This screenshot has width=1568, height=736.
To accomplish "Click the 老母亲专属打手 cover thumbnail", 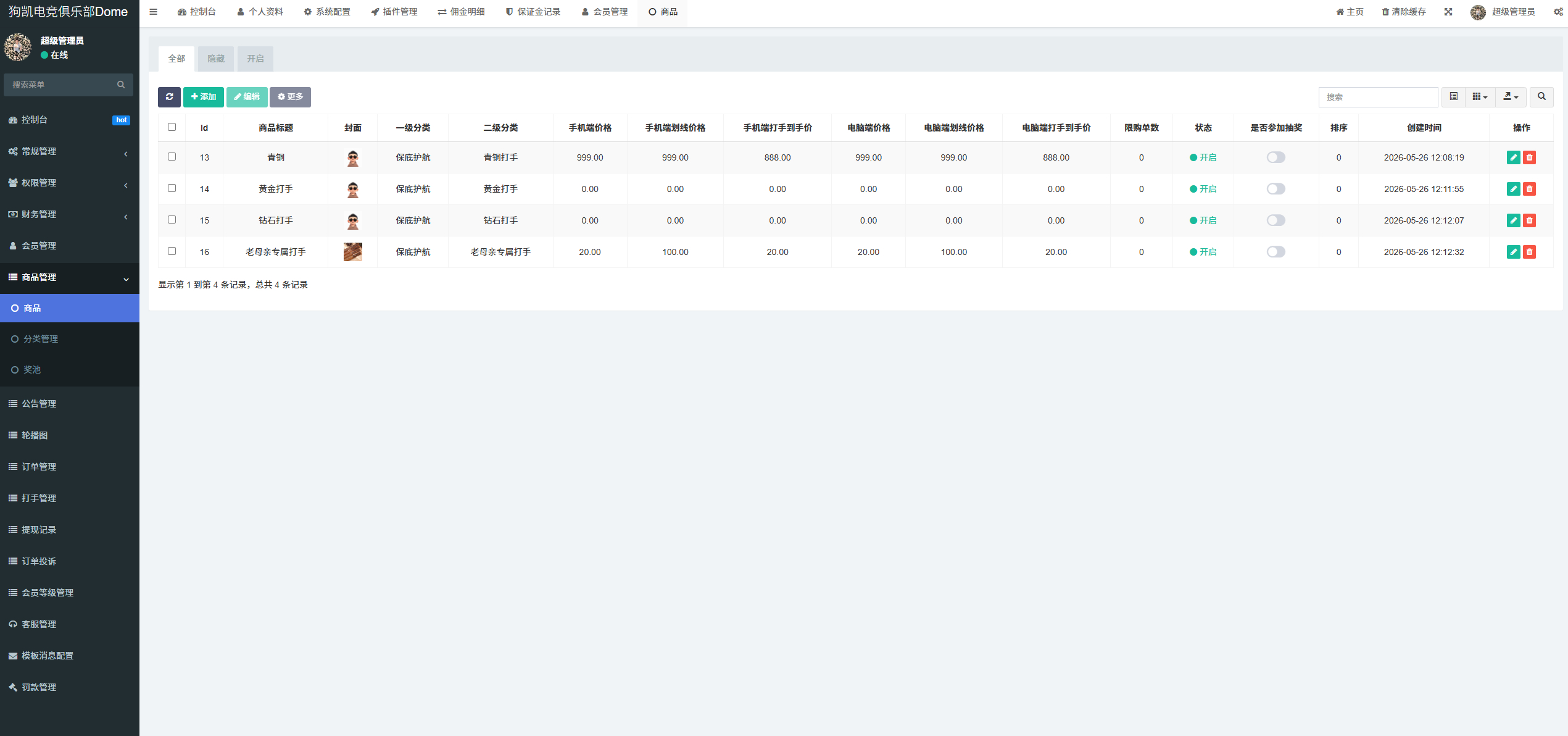I will [353, 252].
